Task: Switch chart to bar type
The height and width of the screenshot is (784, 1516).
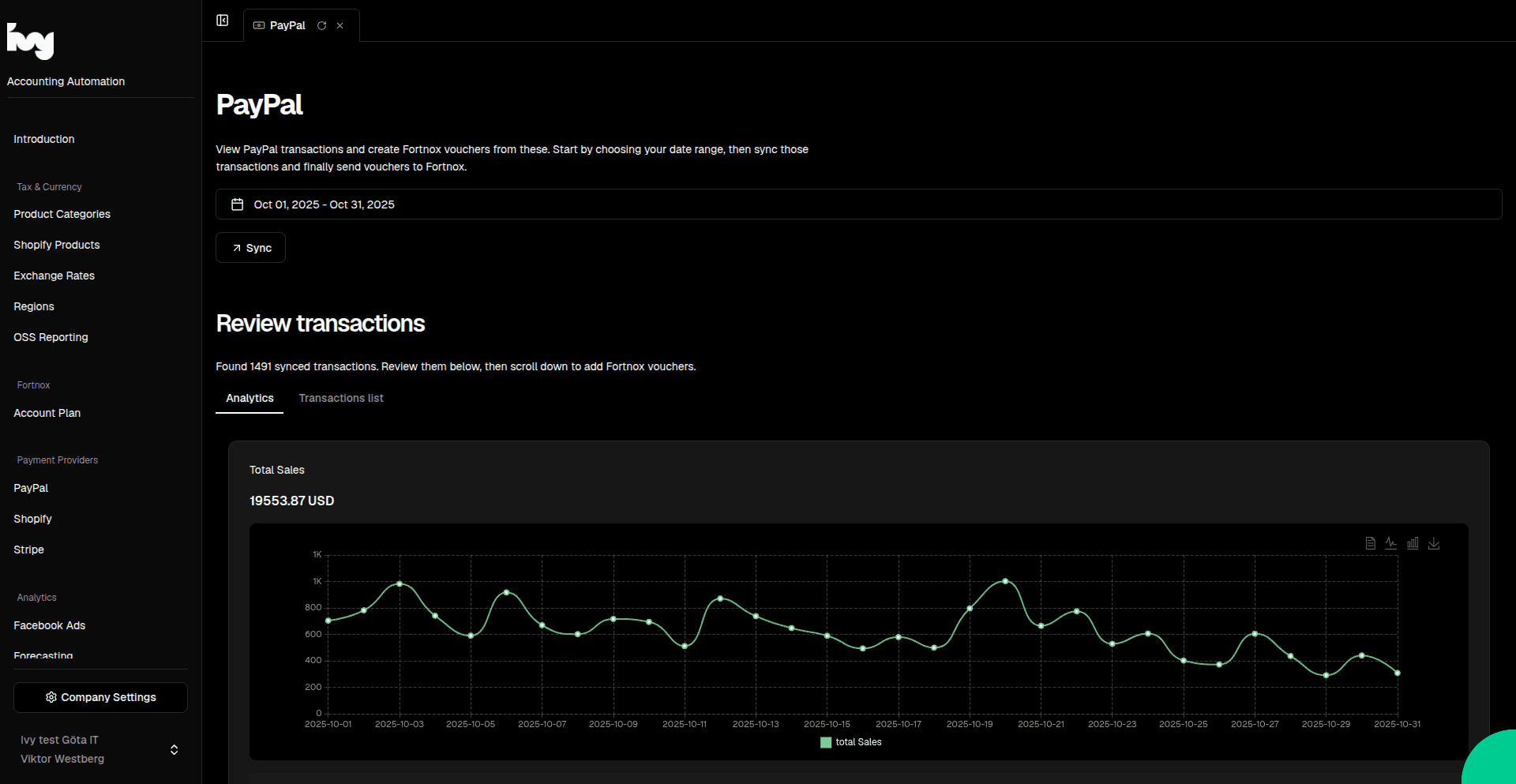Action: coord(1413,543)
